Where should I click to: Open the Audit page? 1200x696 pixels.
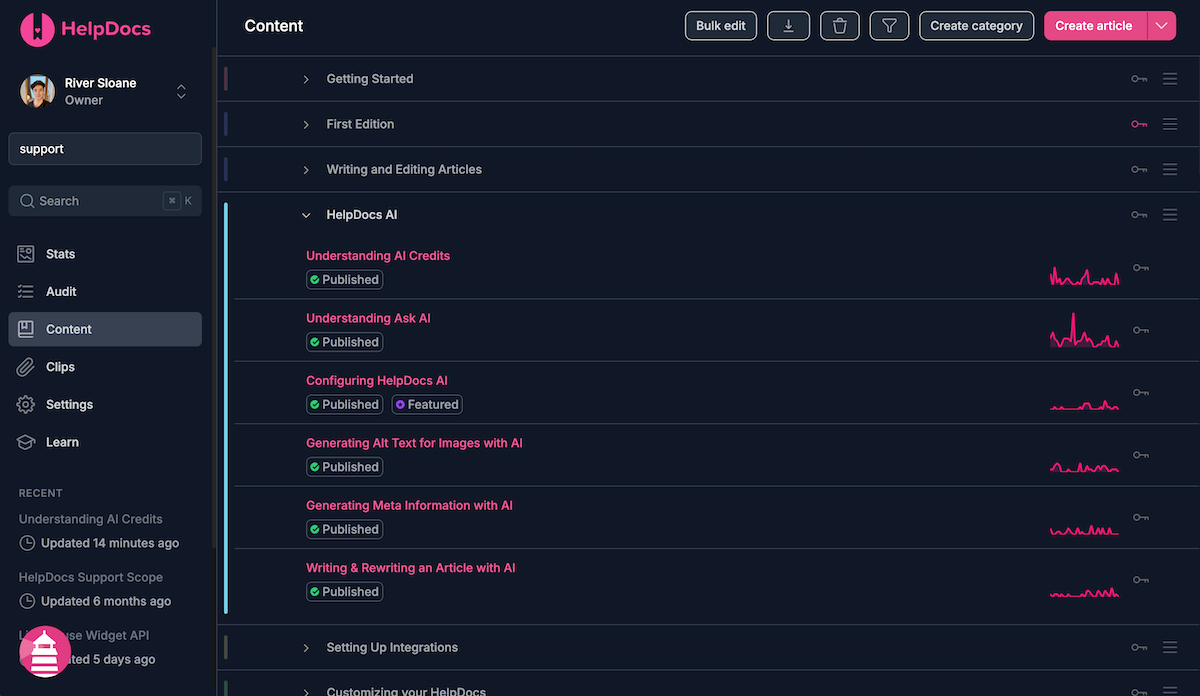[105, 292]
